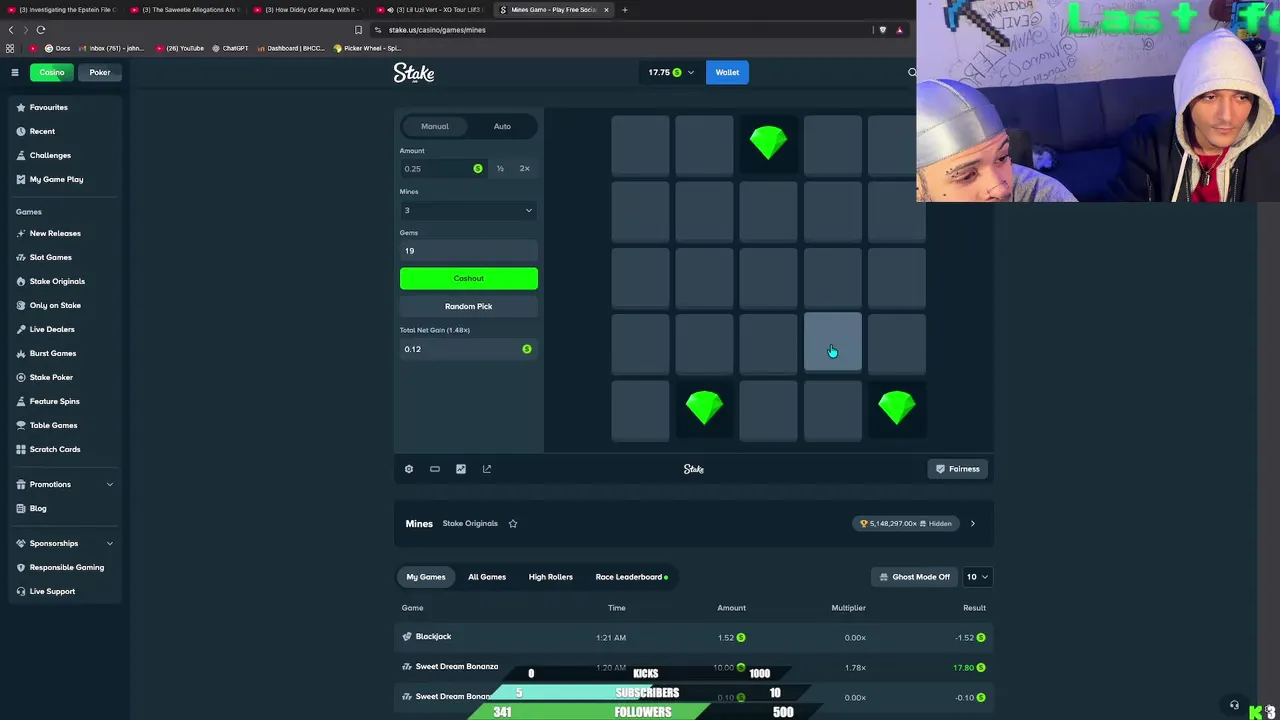Open the search magnifier icon
Screen dimensions: 1280x720
(911, 72)
